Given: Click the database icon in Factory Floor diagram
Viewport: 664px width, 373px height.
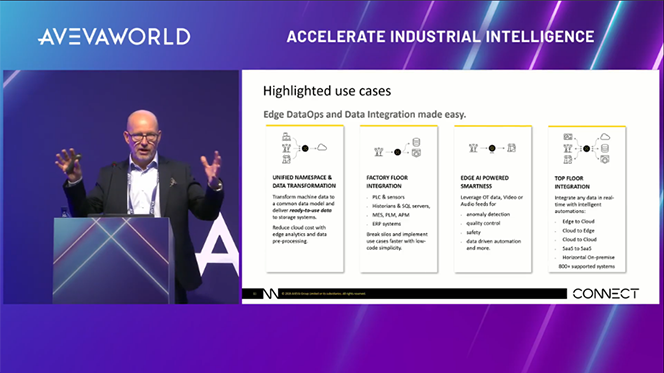Looking at the screenshot, I should pos(416,142).
